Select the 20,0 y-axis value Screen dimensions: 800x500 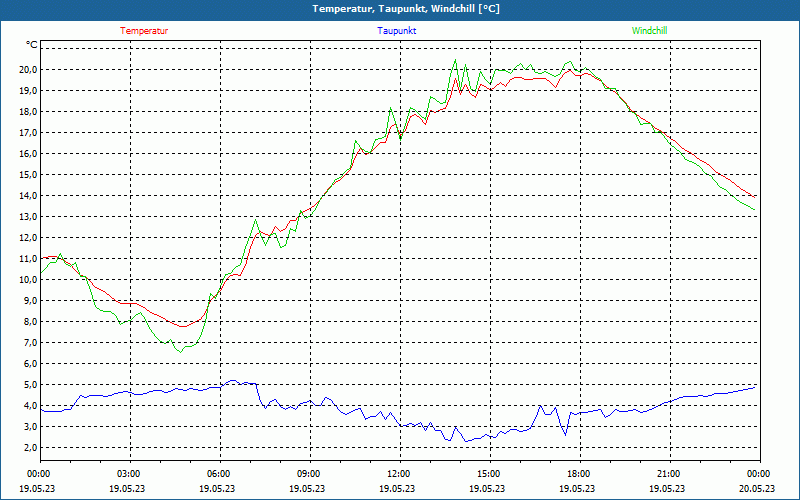tap(28, 70)
